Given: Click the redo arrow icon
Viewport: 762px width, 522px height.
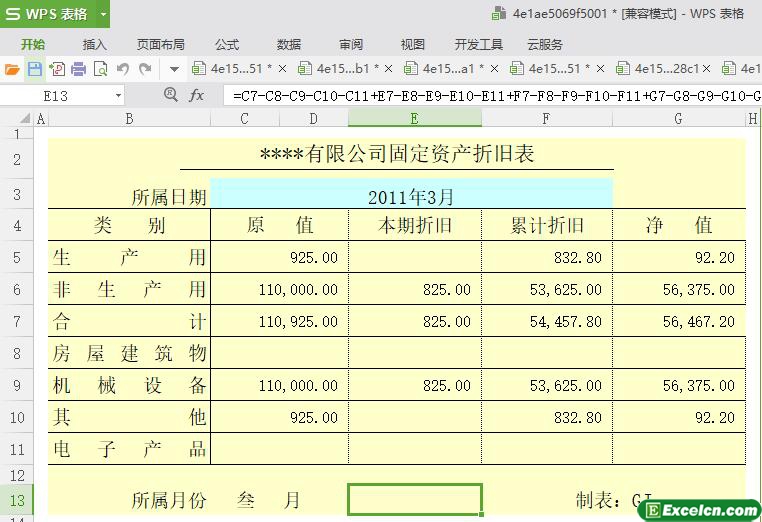Looking at the screenshot, I should [x=145, y=69].
